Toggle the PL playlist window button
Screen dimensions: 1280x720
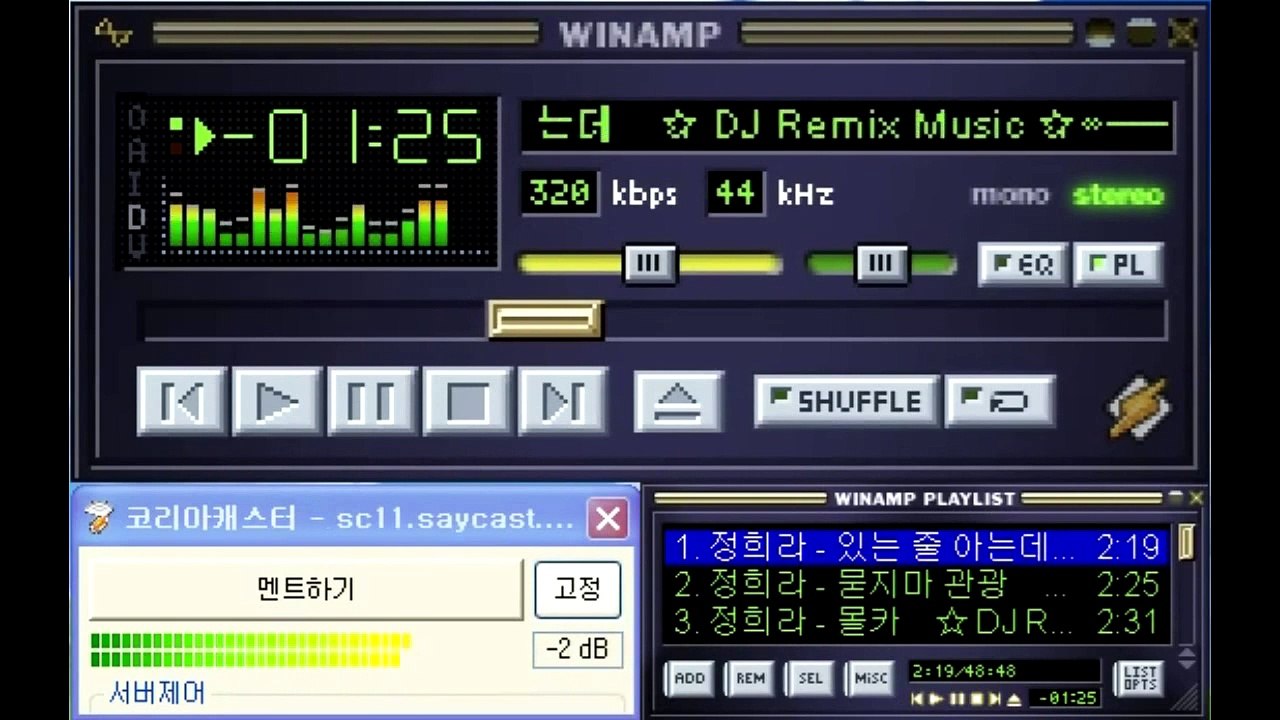(1118, 265)
